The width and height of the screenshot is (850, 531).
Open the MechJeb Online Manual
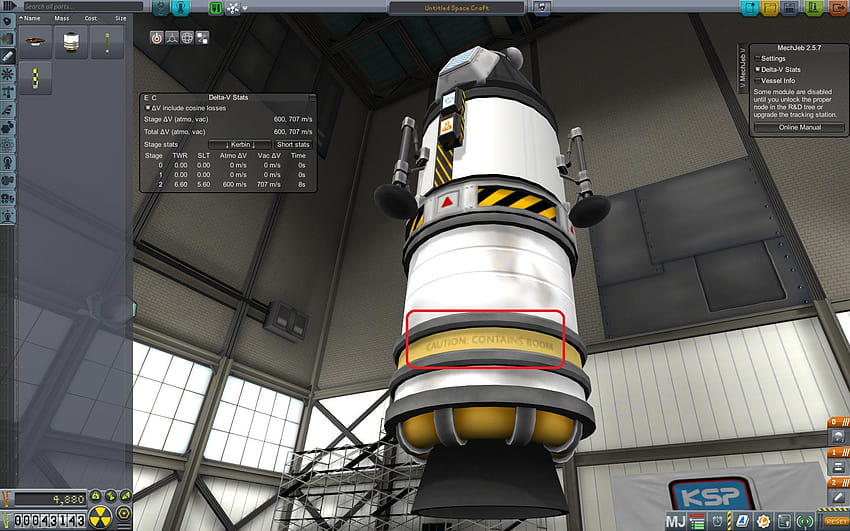coord(800,127)
